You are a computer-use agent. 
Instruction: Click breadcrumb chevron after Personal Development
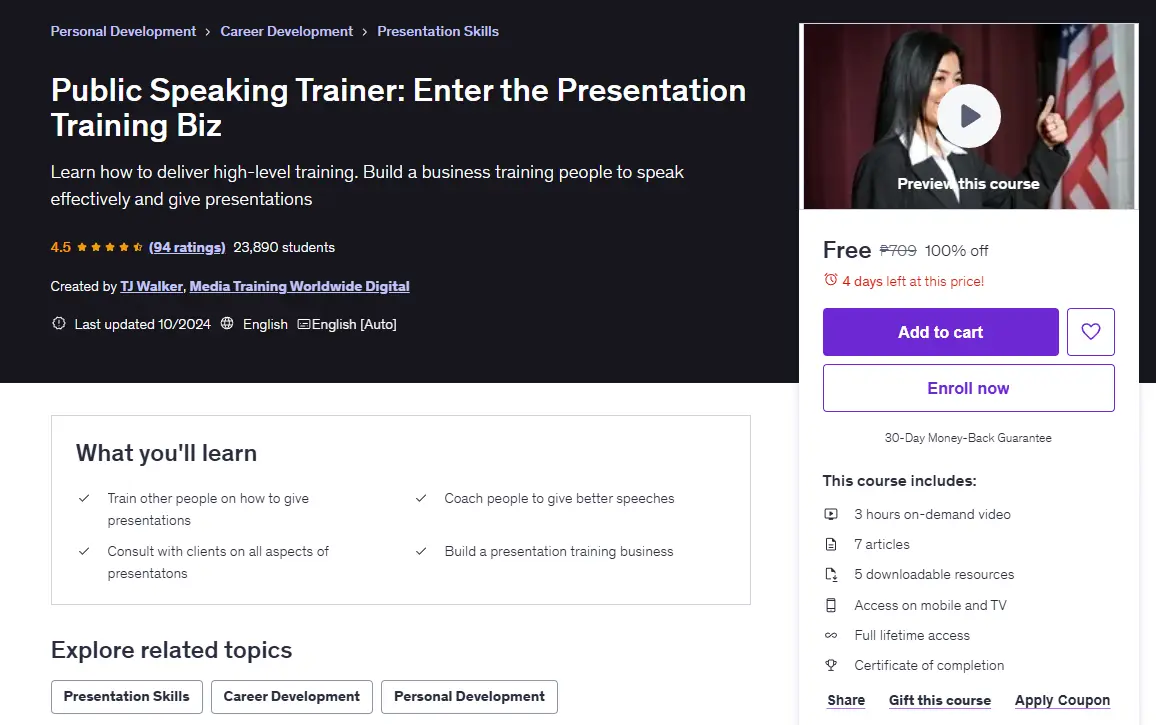click(208, 32)
